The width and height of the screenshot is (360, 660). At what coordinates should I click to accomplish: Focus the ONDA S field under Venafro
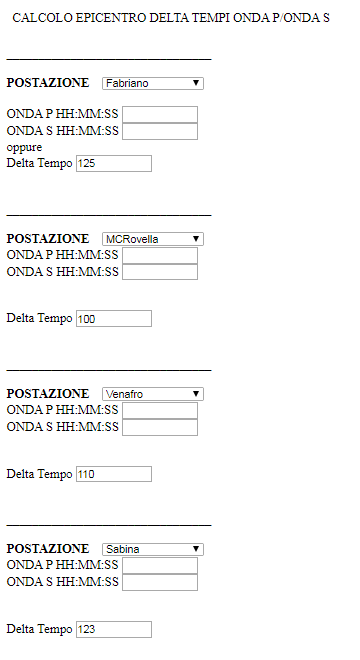[160, 427]
